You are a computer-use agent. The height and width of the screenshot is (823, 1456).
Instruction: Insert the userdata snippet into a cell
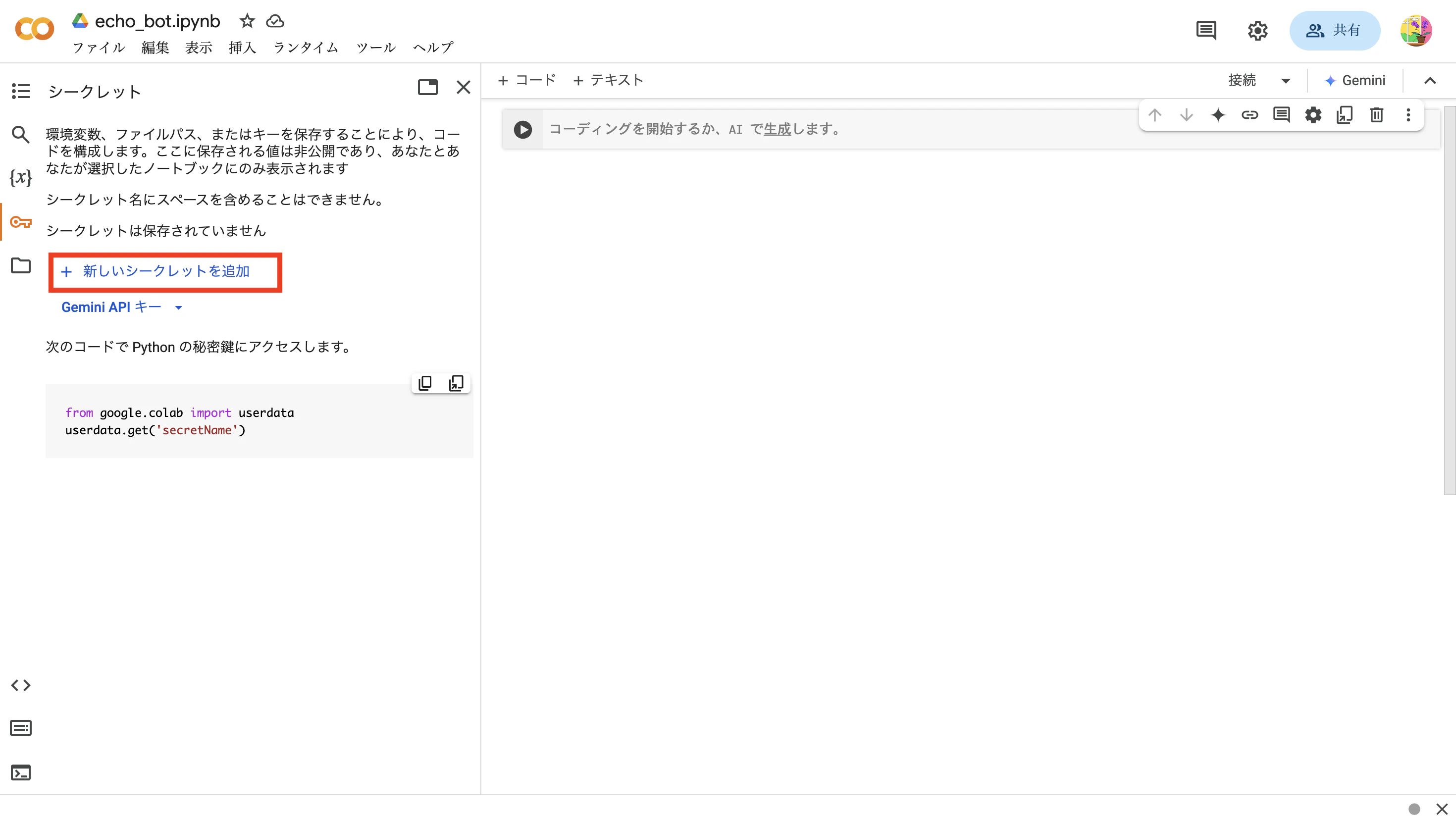point(456,383)
